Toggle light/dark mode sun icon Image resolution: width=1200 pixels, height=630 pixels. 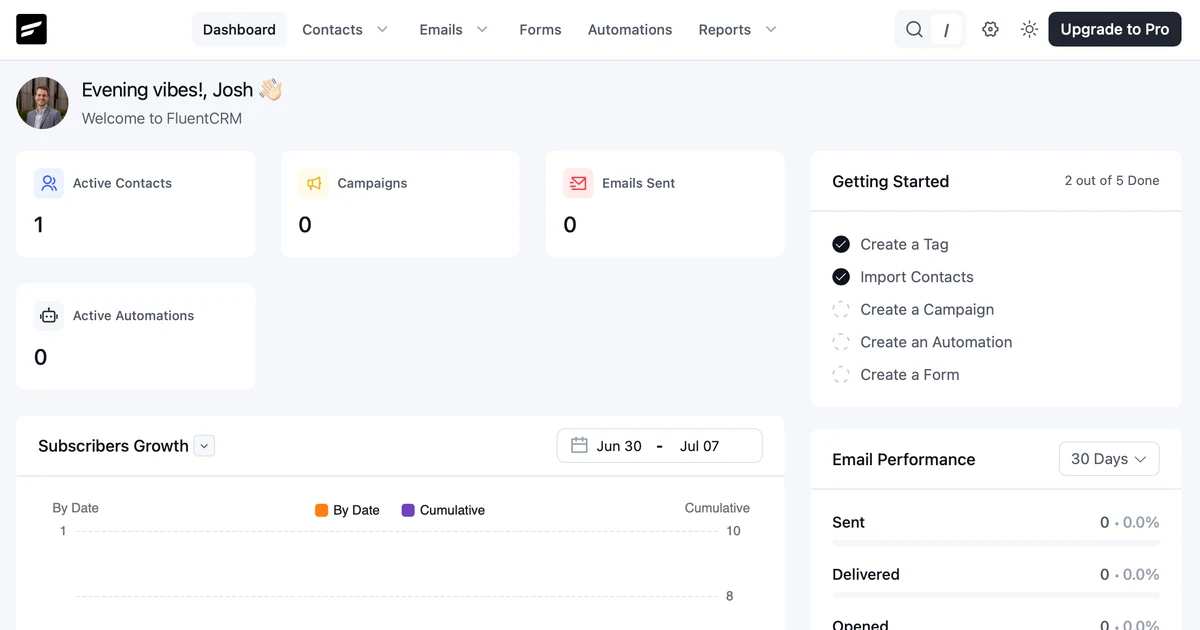tap(1029, 30)
